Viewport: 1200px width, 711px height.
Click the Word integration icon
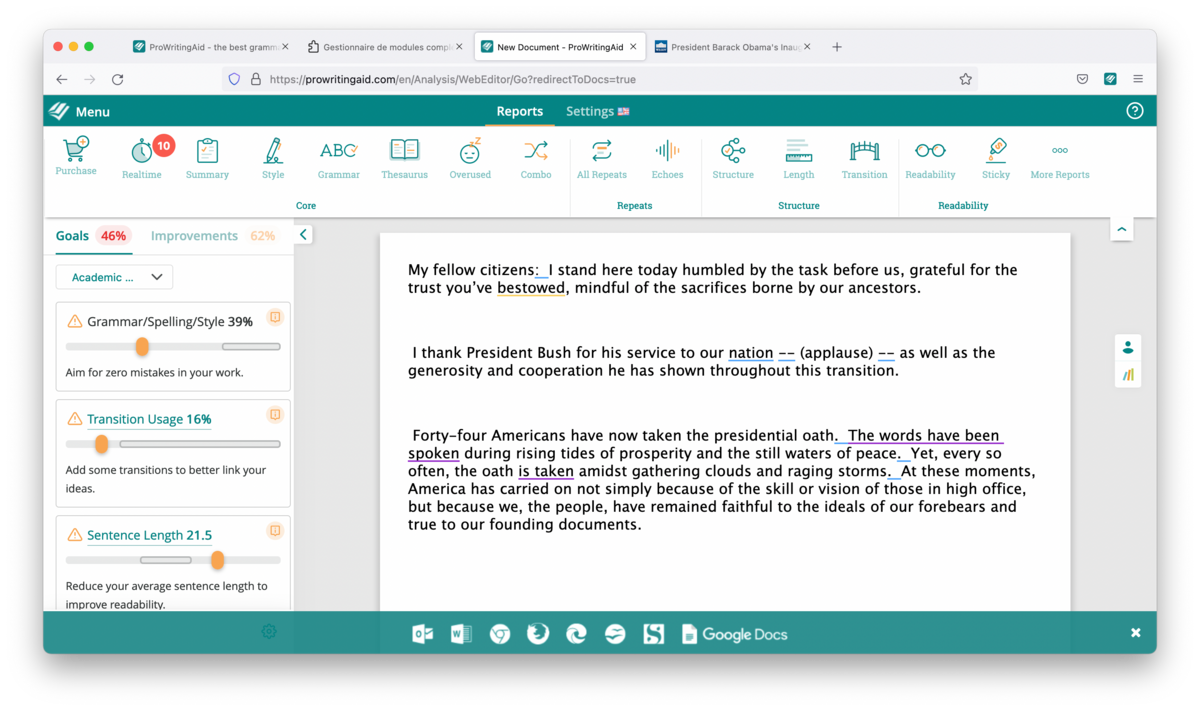click(461, 634)
